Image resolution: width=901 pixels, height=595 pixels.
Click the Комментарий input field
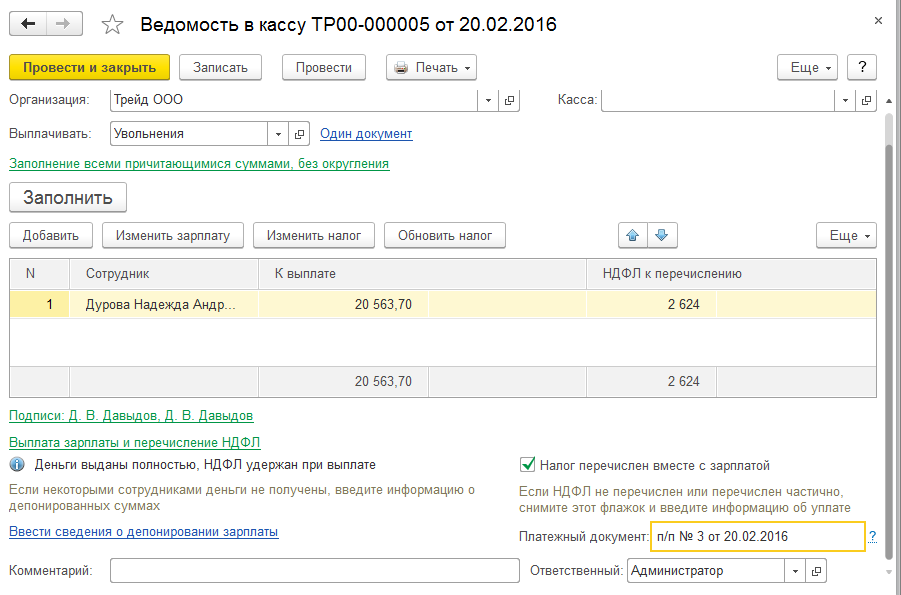315,571
